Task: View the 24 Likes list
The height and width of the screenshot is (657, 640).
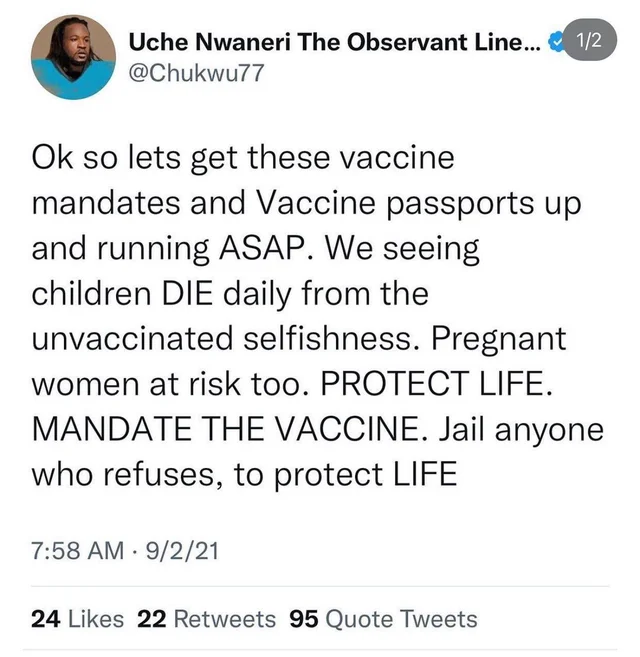Action: click(78, 619)
